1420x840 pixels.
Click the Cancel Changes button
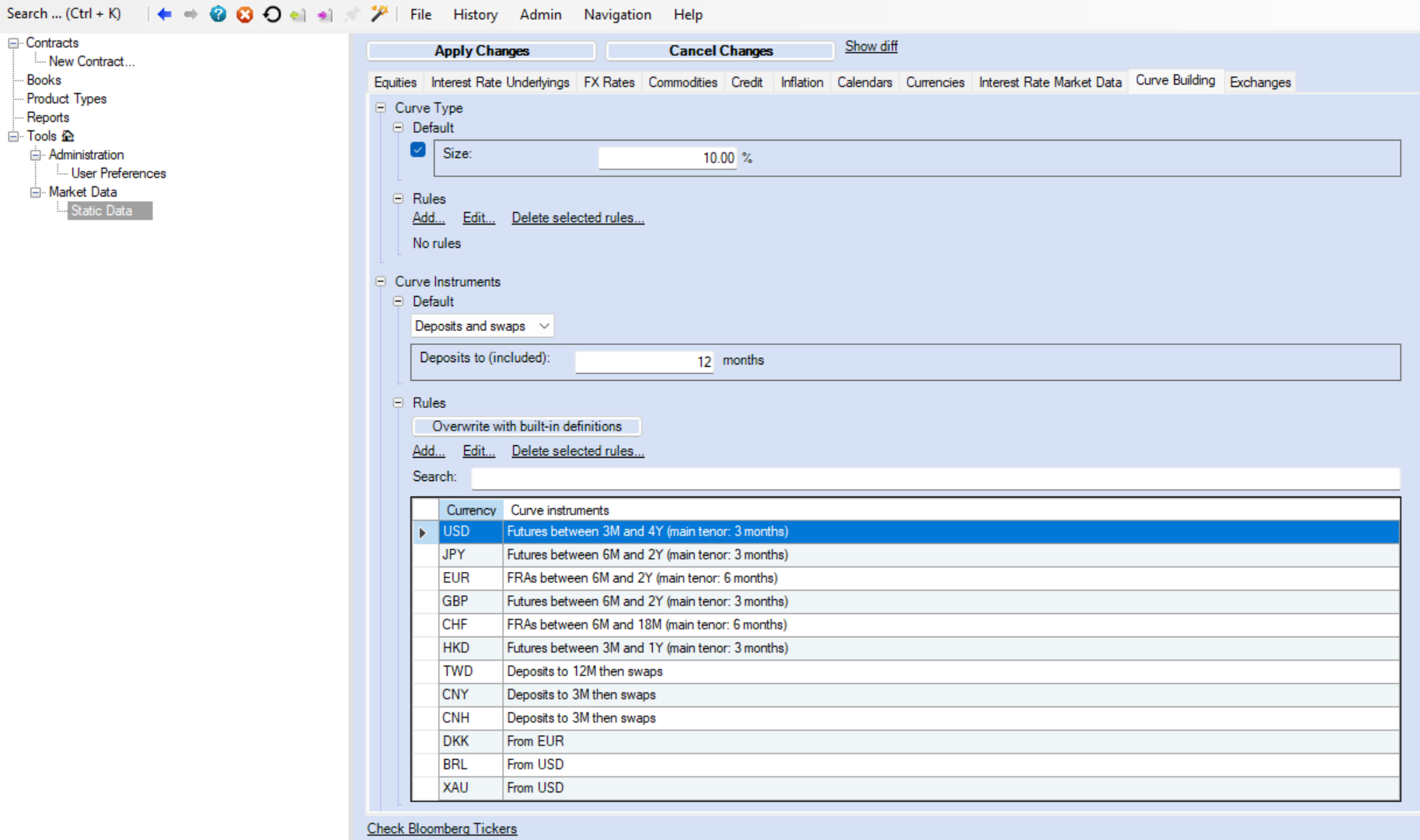tap(720, 51)
